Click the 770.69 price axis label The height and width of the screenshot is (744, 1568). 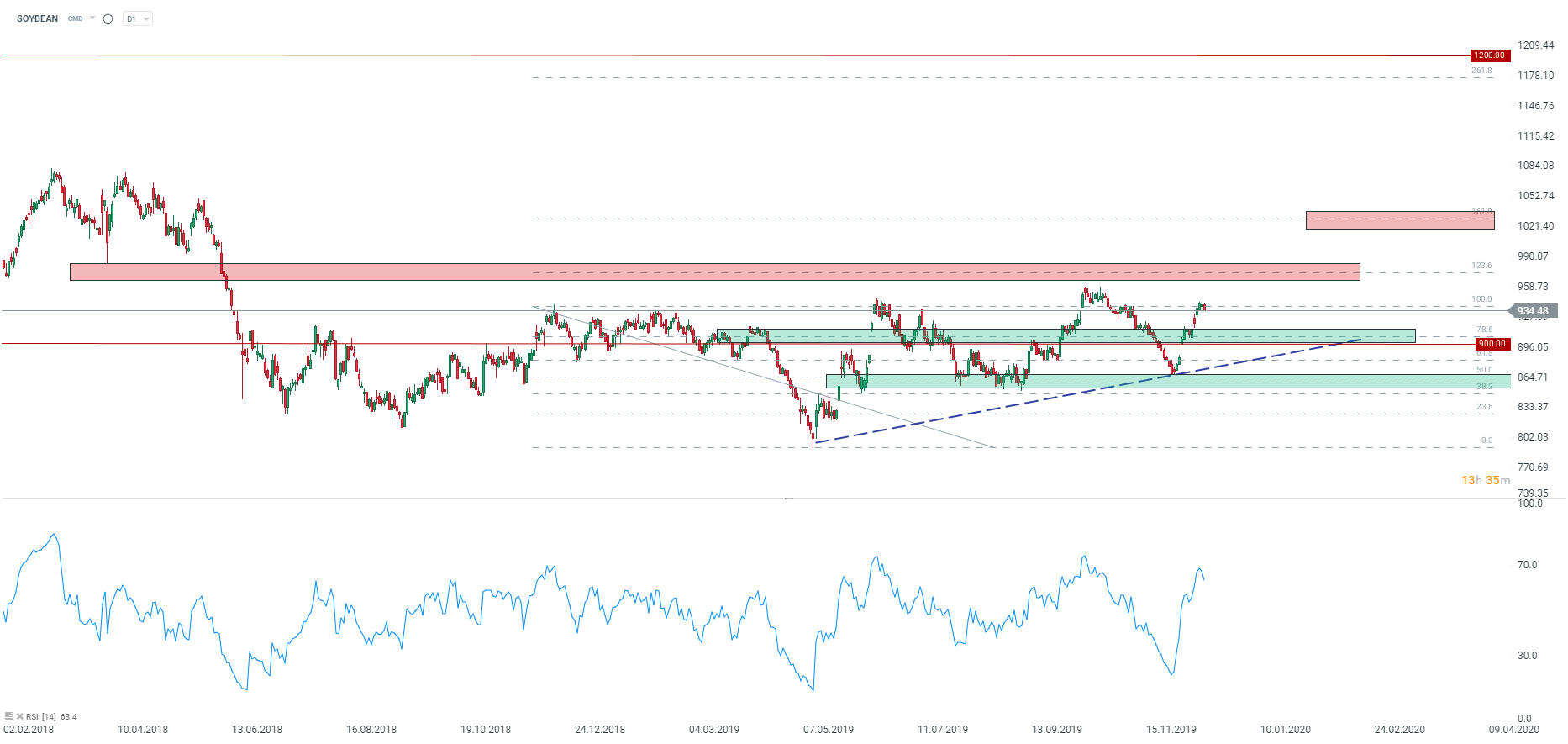coord(1533,467)
